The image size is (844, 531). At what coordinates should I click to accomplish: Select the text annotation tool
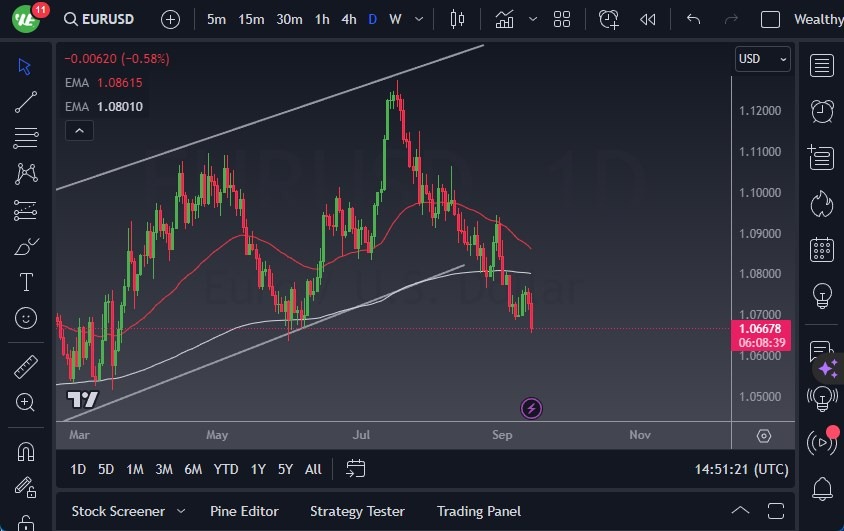pos(26,282)
